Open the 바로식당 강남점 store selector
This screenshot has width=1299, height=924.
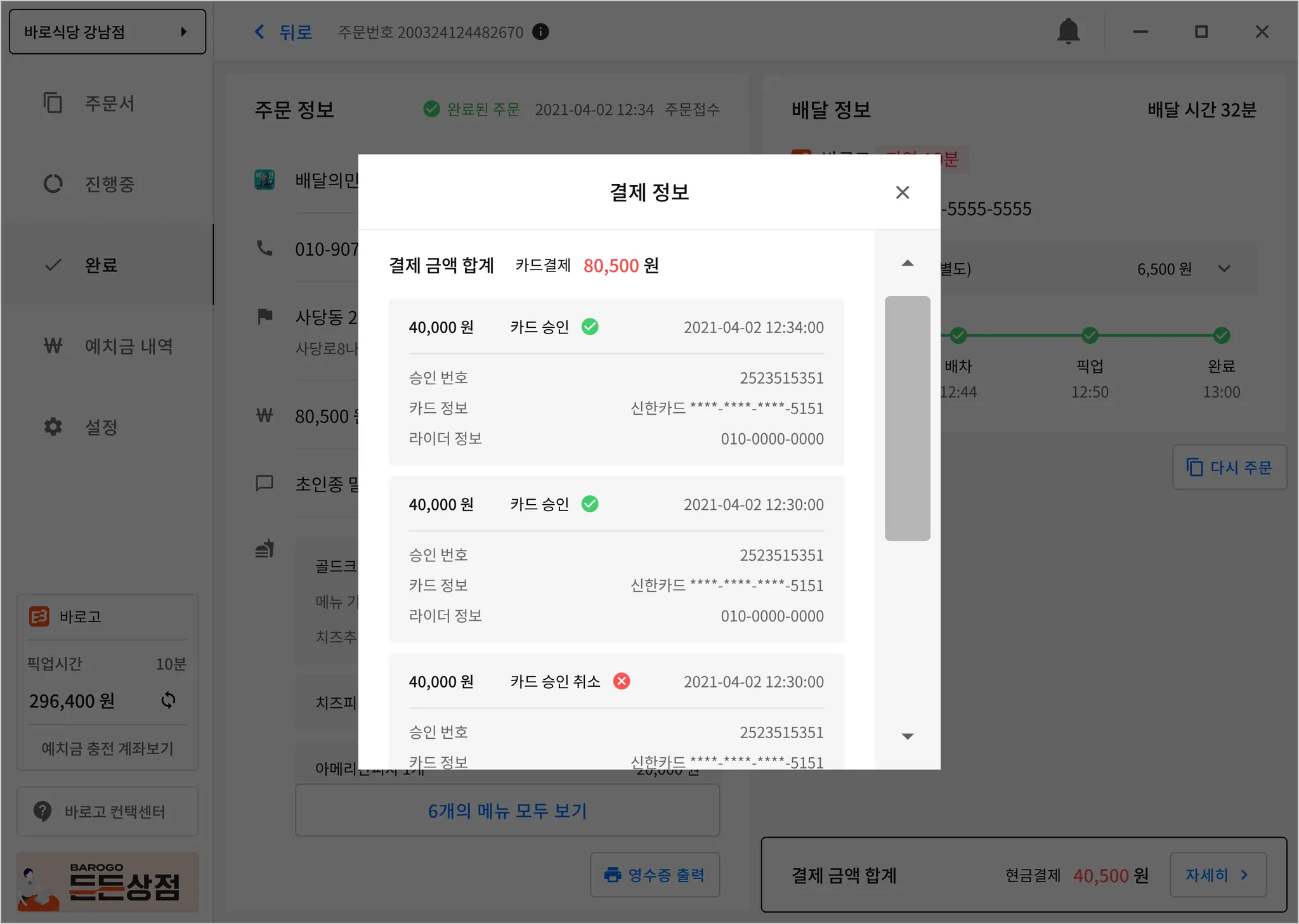pyautogui.click(x=107, y=32)
